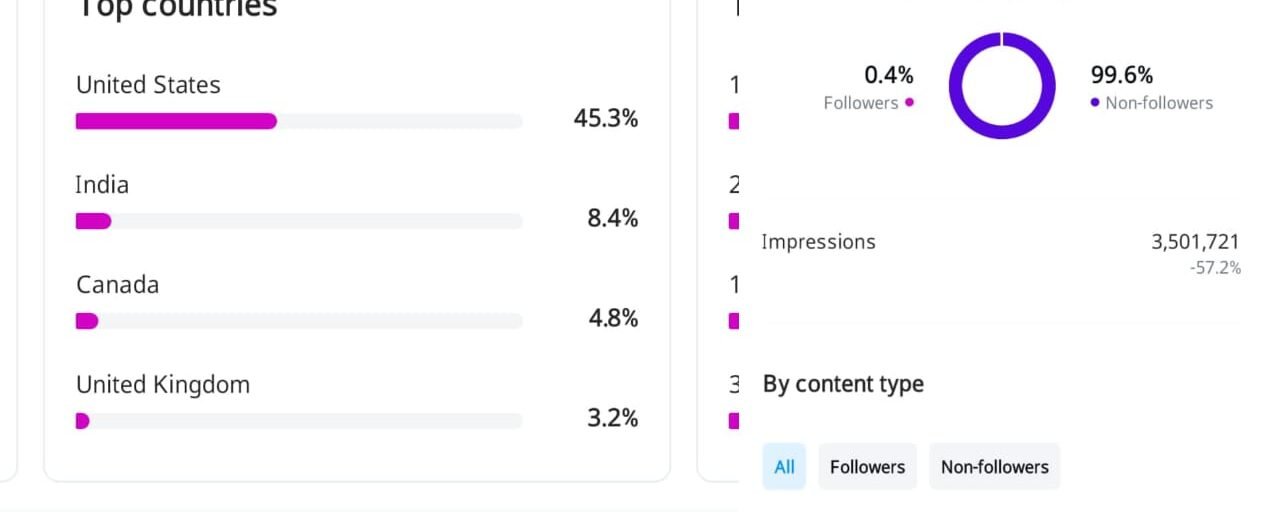Image resolution: width=1265 pixels, height=512 pixels.
Task: Click the United States country label
Action: point(148,85)
